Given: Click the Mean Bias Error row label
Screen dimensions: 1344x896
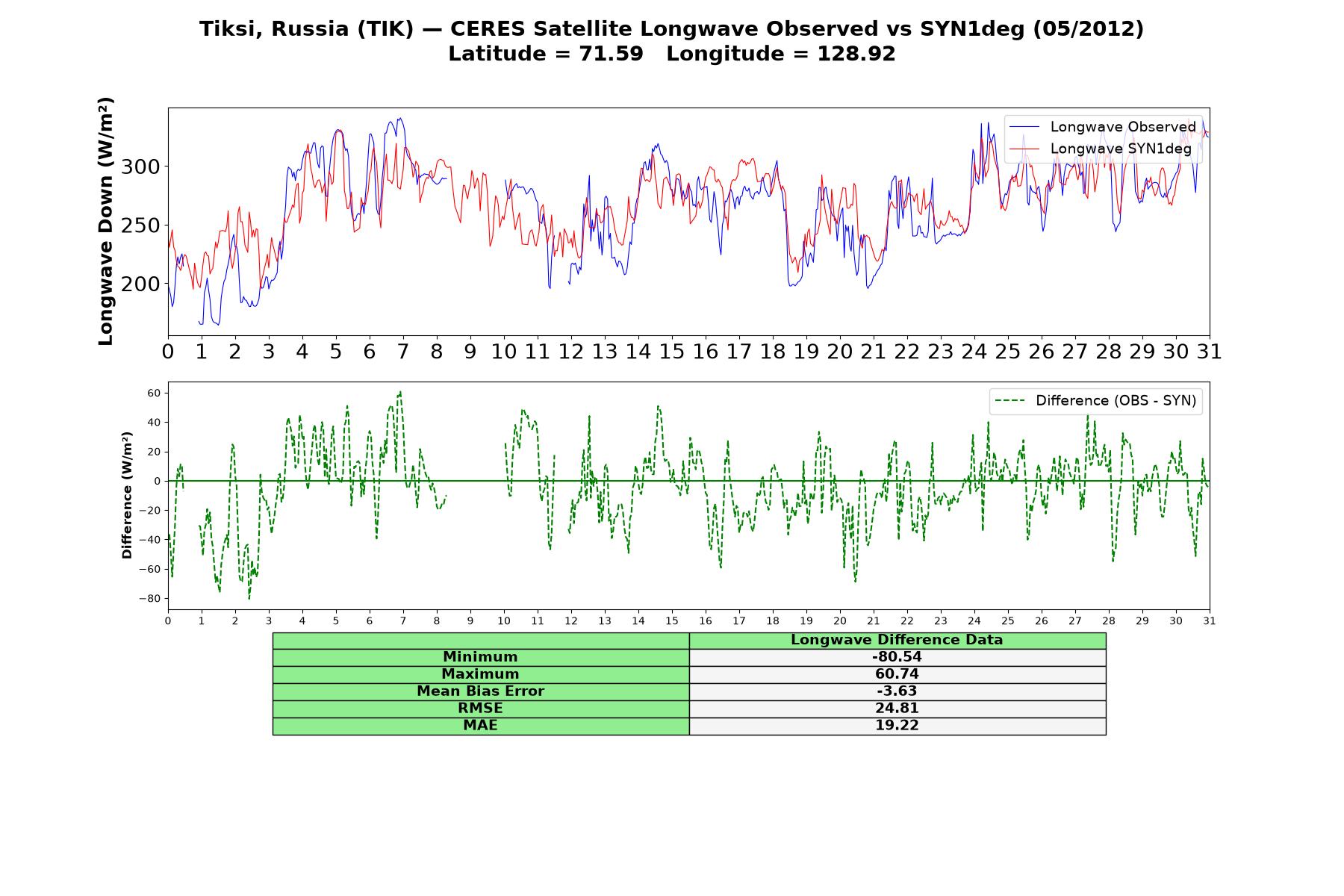Looking at the screenshot, I should 481,691.
